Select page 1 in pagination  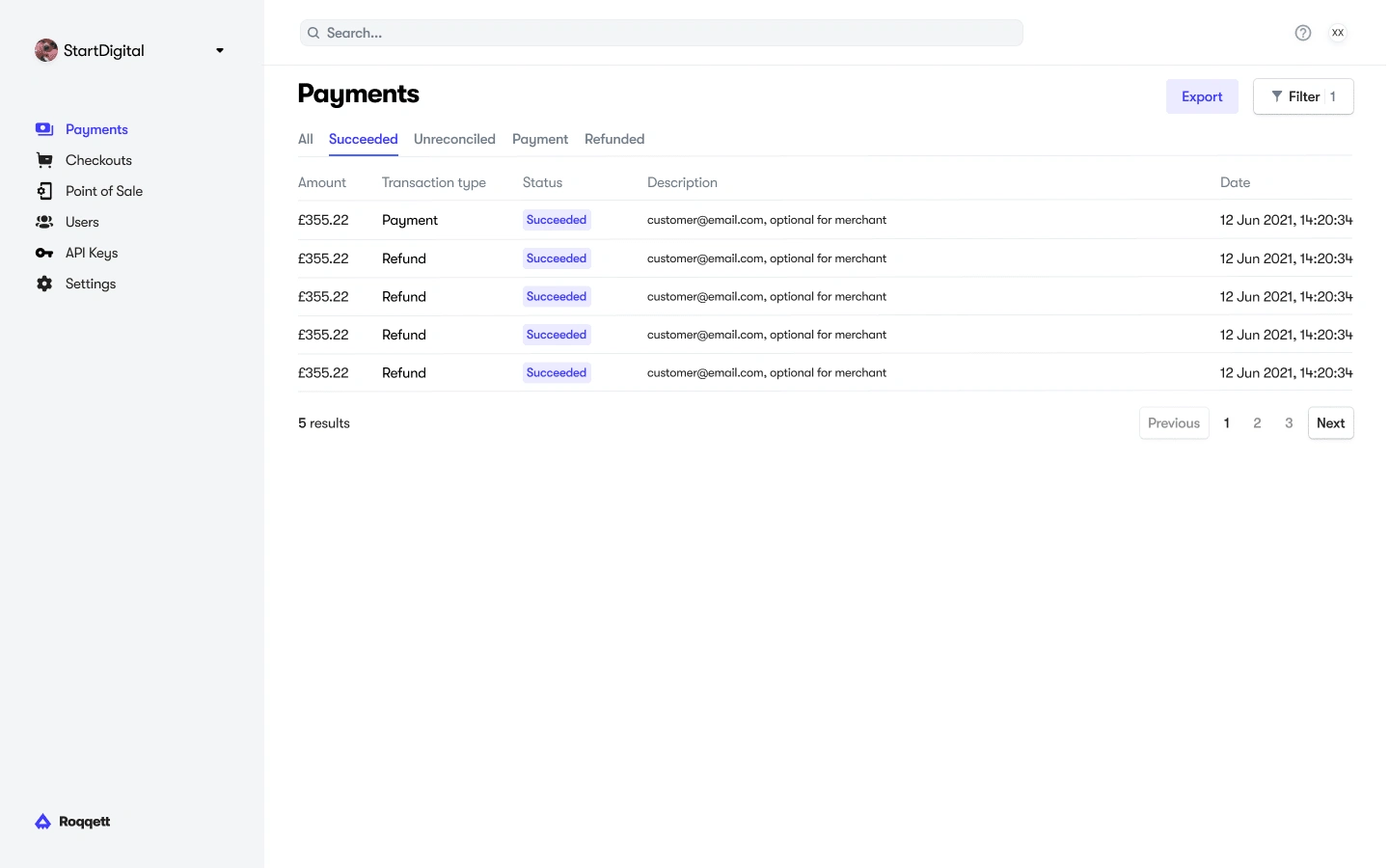(1227, 423)
